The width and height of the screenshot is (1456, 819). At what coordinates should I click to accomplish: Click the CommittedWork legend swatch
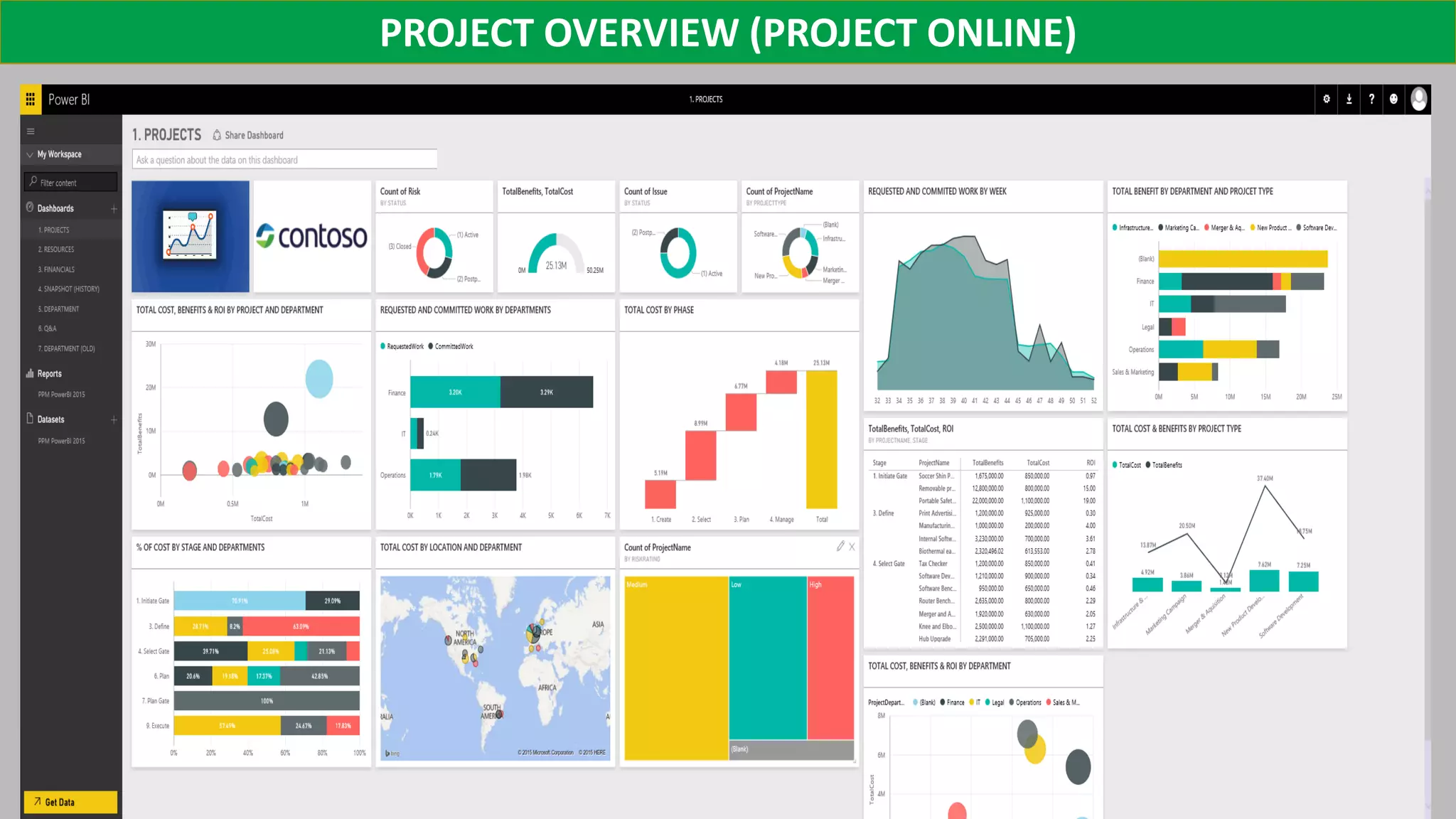point(431,346)
